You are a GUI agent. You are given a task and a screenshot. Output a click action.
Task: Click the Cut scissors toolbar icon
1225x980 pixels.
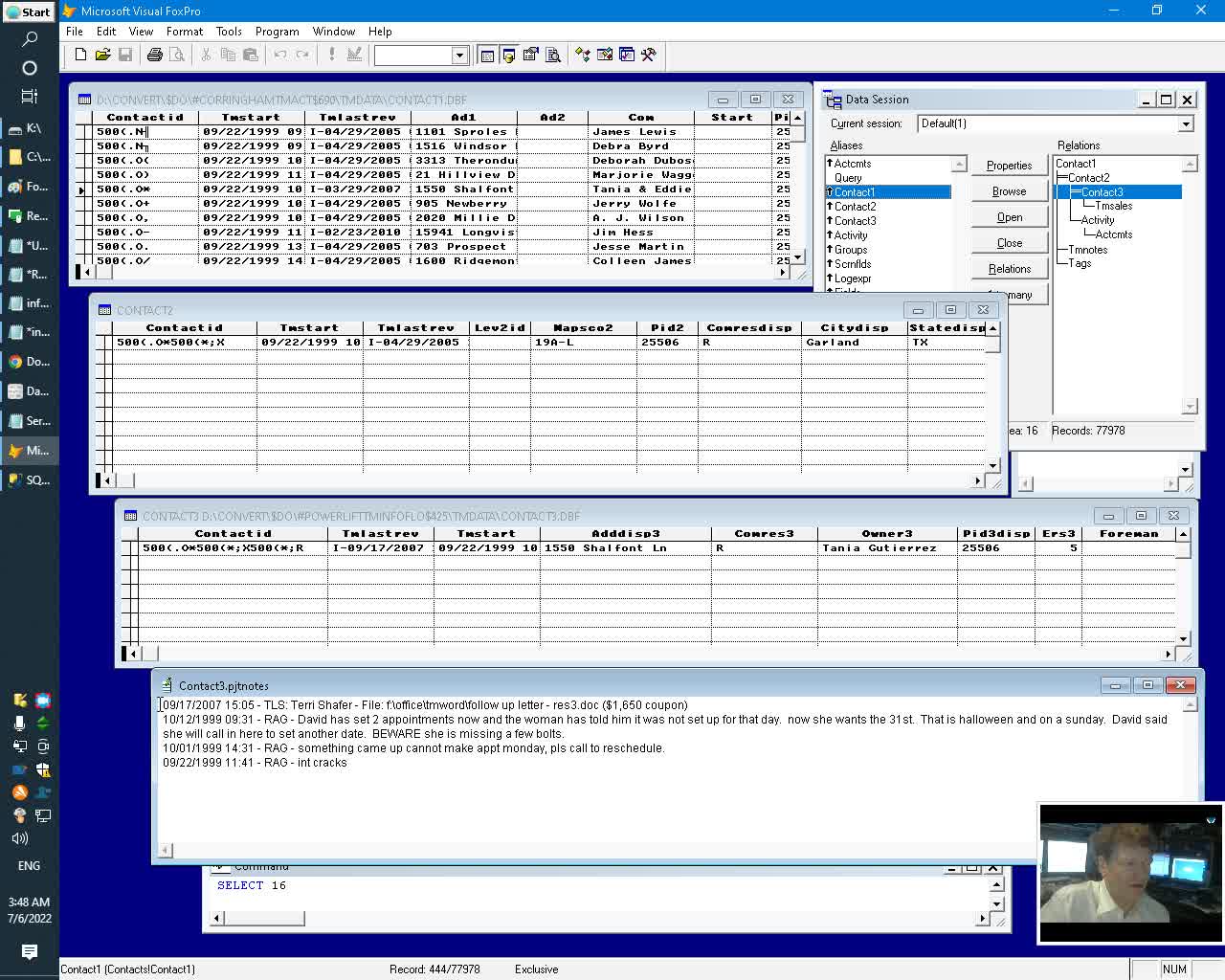pyautogui.click(x=206, y=56)
